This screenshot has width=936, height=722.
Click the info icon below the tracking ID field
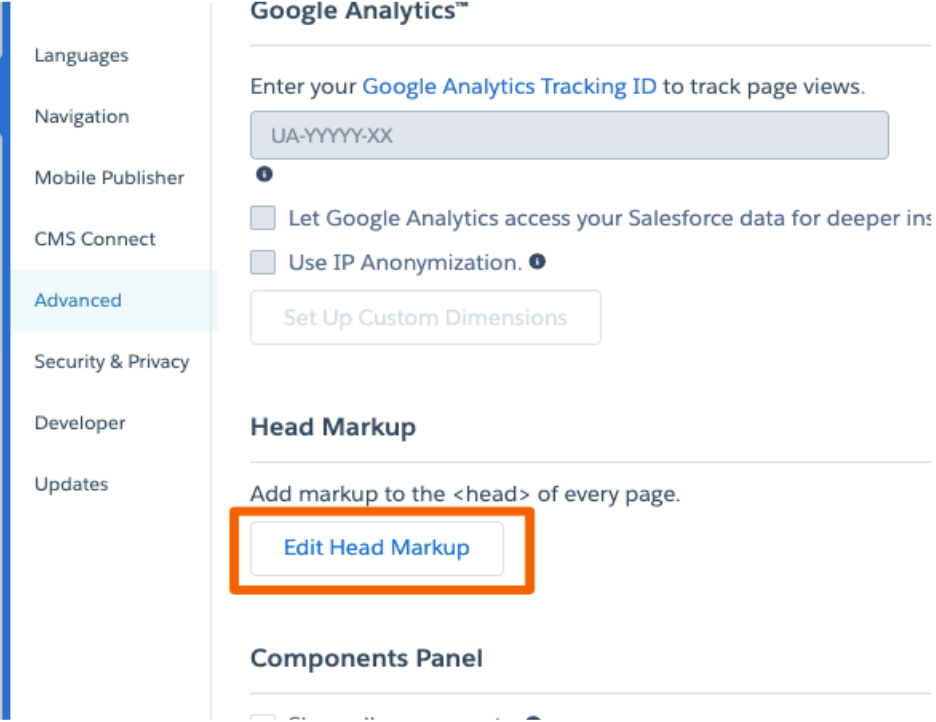coord(264,174)
